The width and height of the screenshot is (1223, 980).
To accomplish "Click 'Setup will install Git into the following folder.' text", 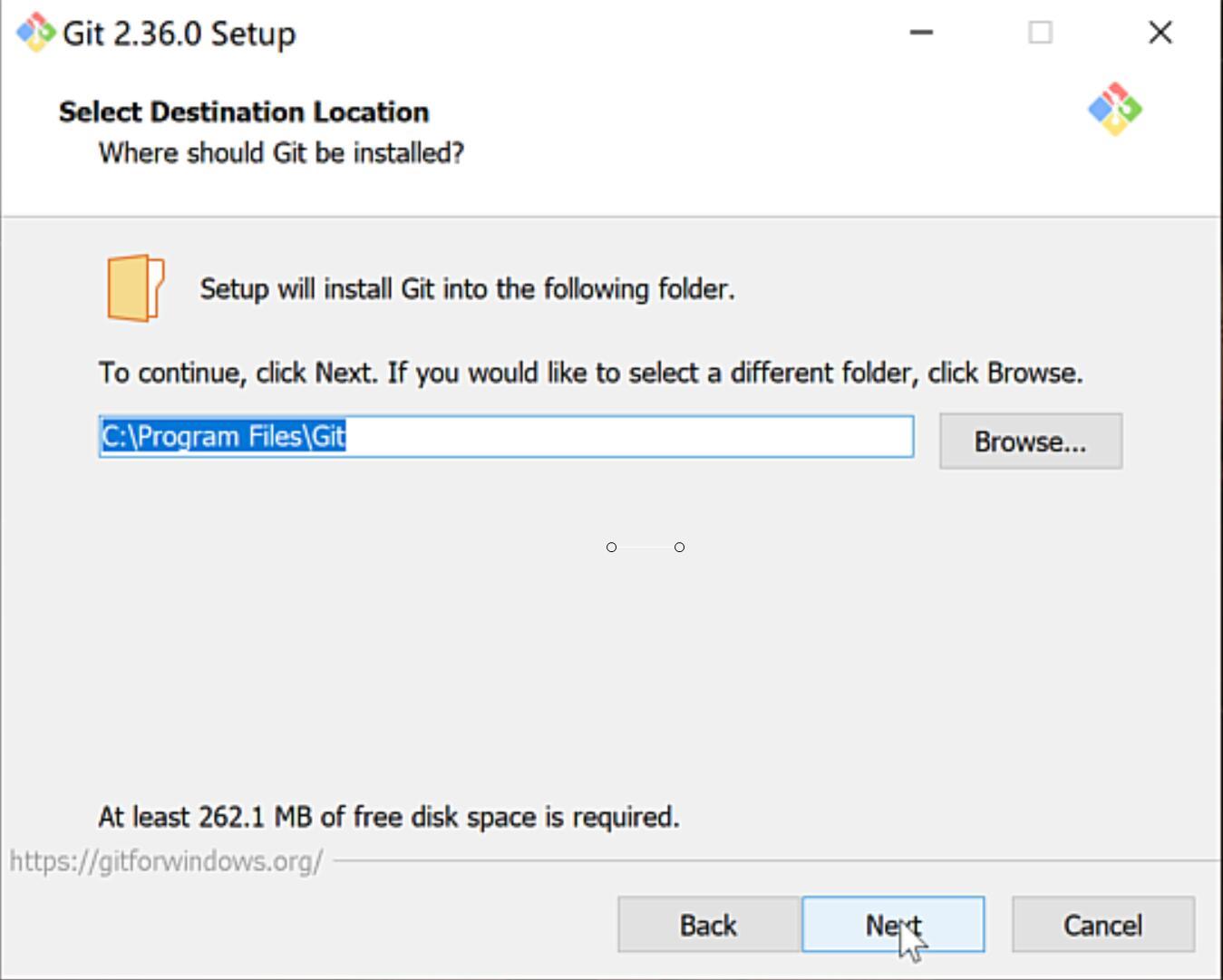I will (x=467, y=289).
